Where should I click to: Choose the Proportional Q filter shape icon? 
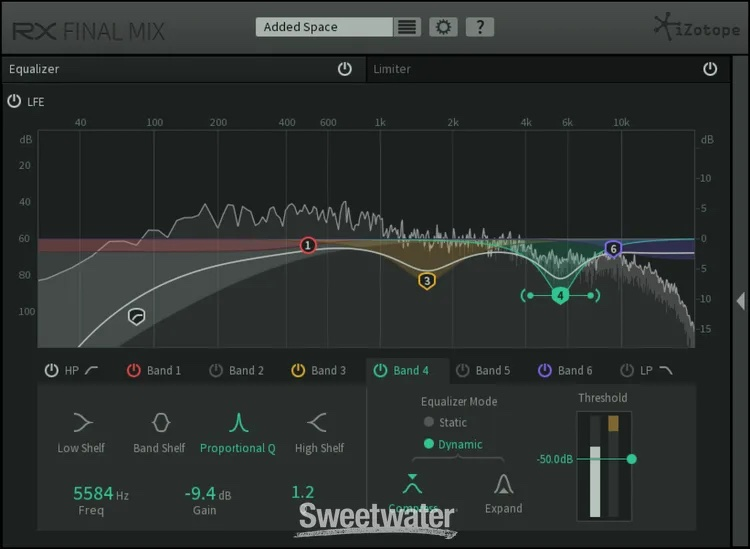click(x=238, y=422)
